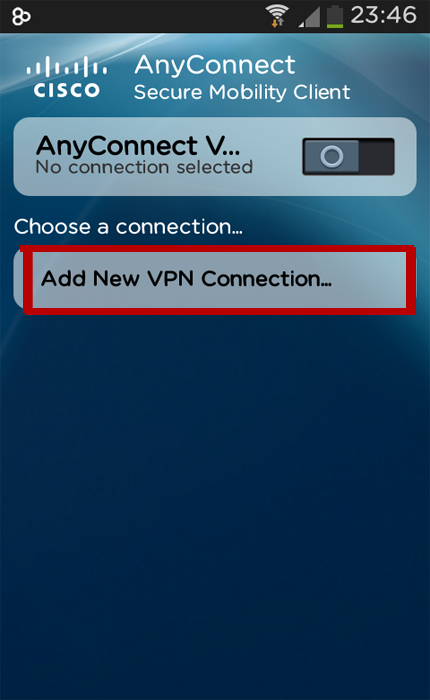Toggle the AnyConnect VPN switch on
This screenshot has width=430, height=700.
pyautogui.click(x=348, y=156)
